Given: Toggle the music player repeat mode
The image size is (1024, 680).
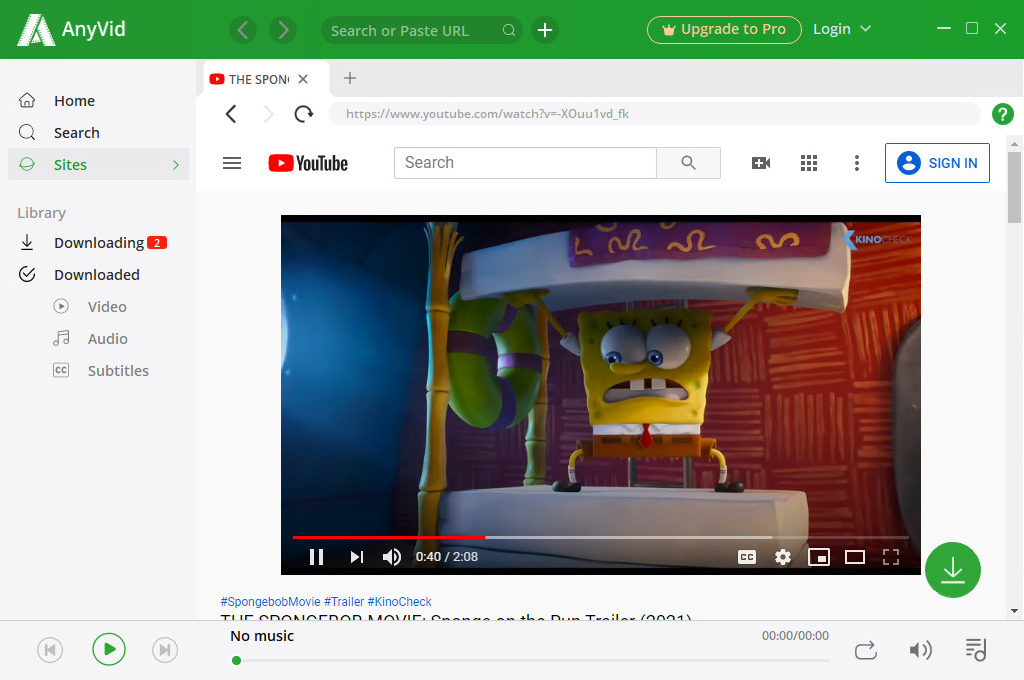Looking at the screenshot, I should 866,651.
